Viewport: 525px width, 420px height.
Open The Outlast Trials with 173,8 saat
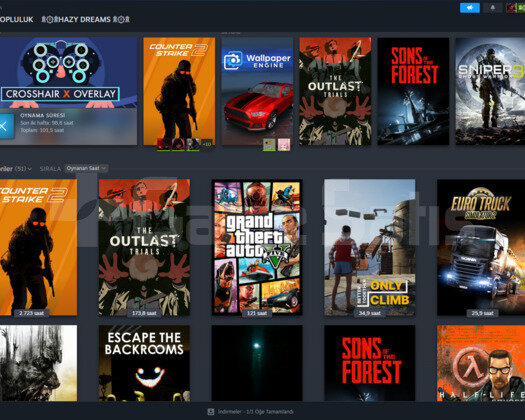point(144,247)
